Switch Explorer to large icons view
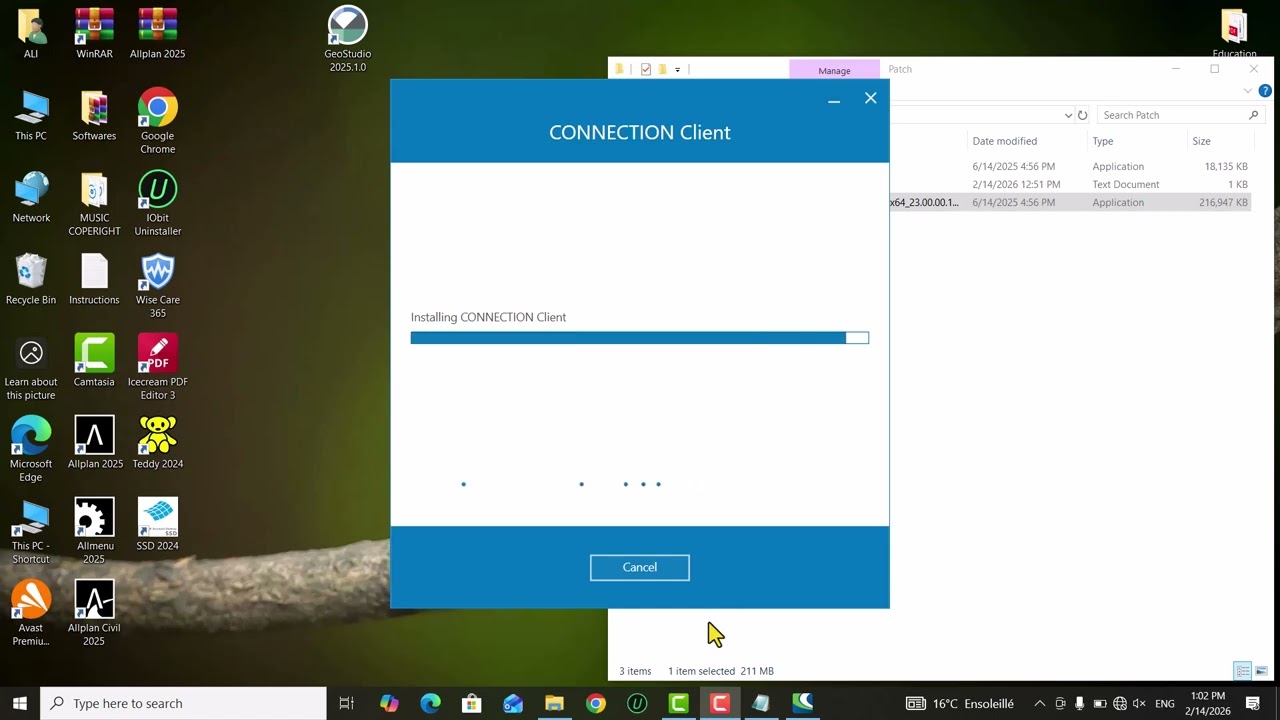This screenshot has width=1280, height=720. pos(1261,671)
